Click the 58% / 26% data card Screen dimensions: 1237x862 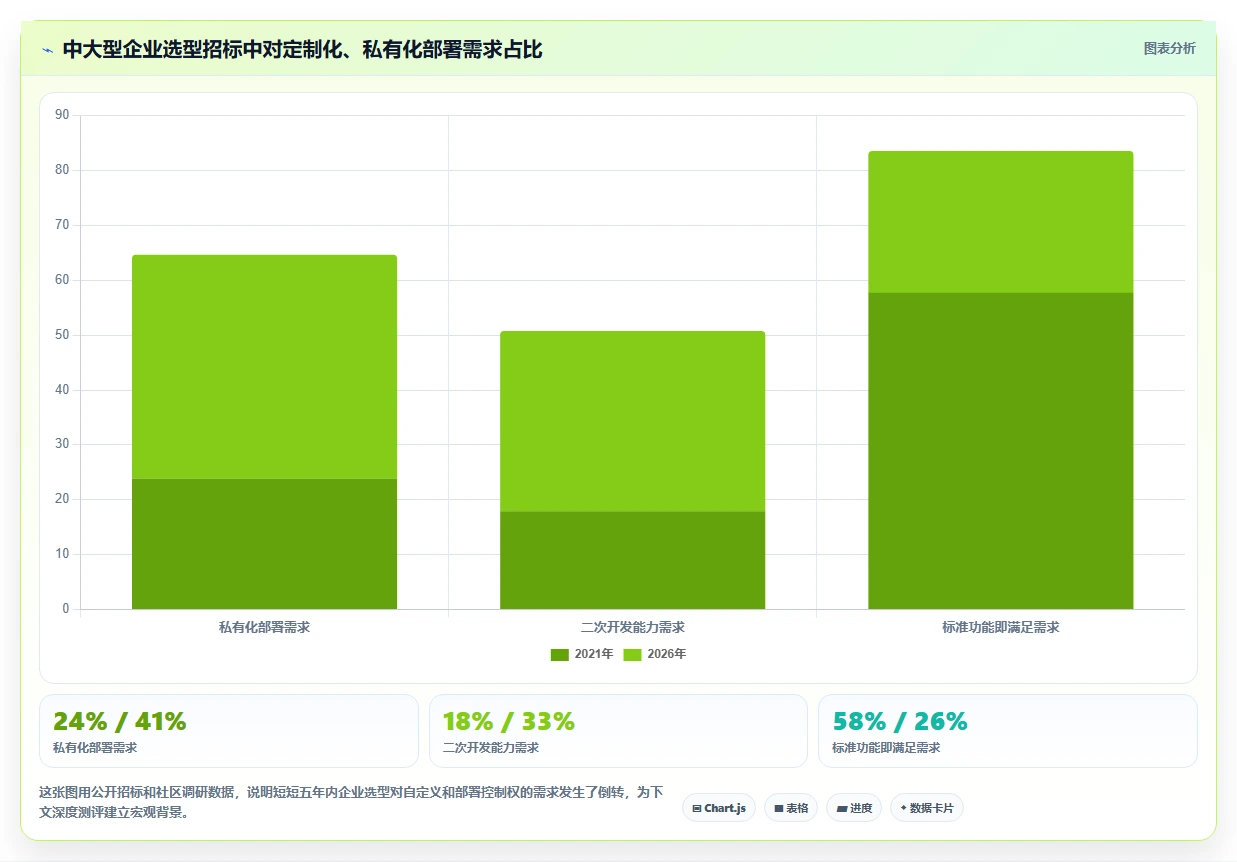coord(1008,731)
